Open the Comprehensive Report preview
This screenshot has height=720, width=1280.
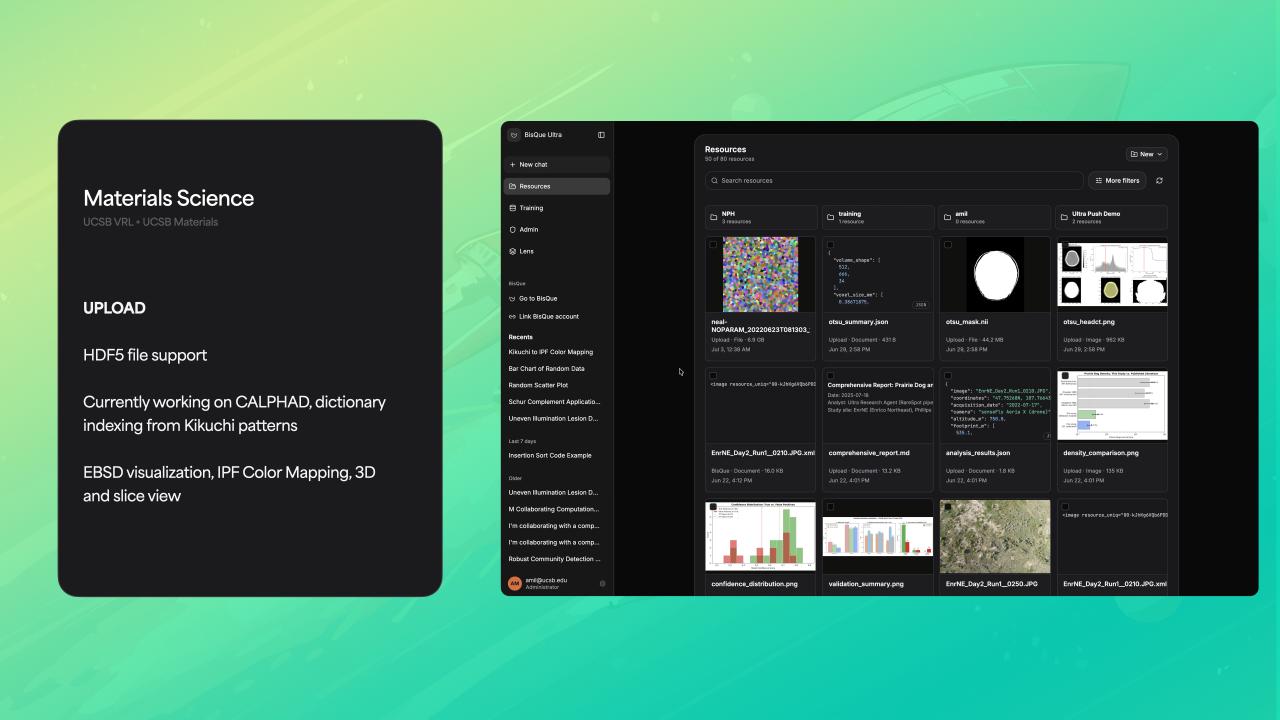[878, 405]
